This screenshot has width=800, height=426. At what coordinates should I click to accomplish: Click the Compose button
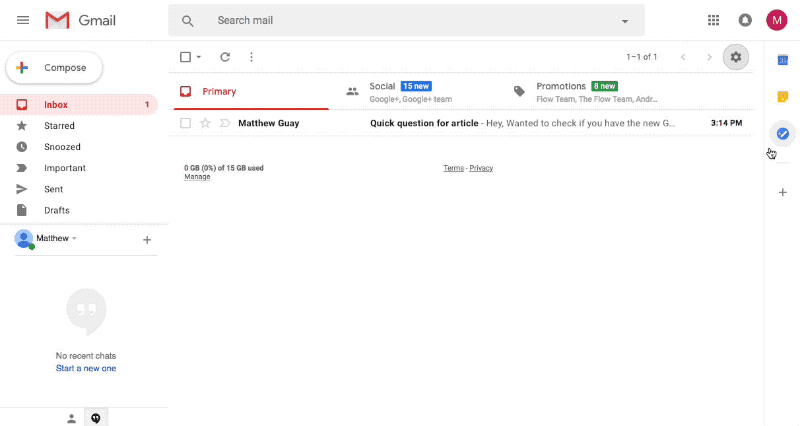point(54,68)
